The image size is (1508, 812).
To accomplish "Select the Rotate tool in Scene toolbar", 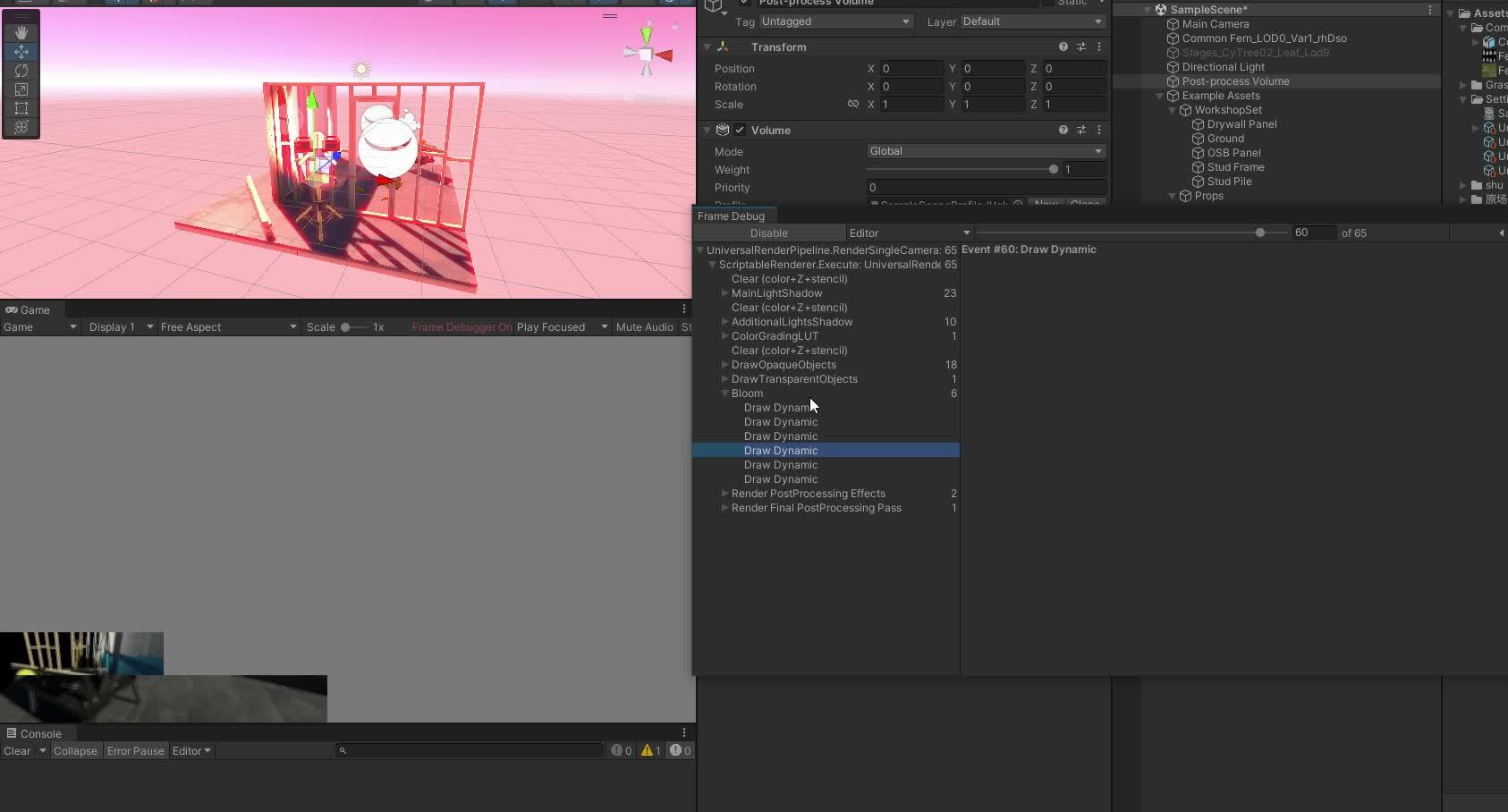I will [21, 71].
